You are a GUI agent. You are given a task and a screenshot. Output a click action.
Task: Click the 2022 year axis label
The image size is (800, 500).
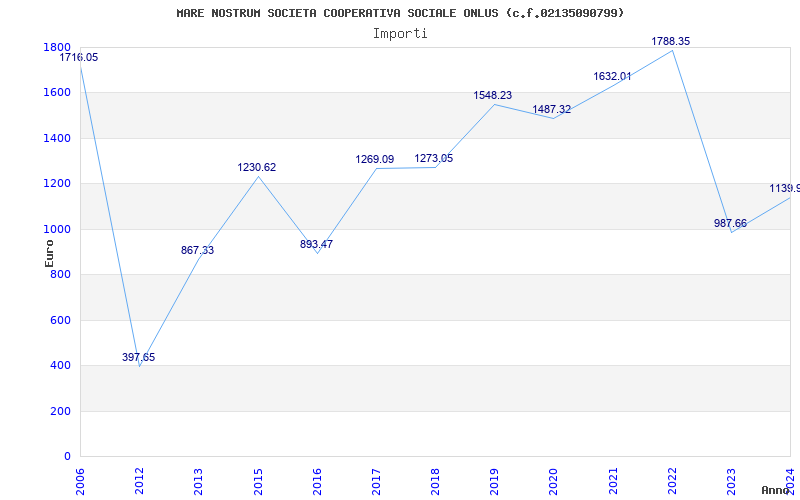coord(672,481)
